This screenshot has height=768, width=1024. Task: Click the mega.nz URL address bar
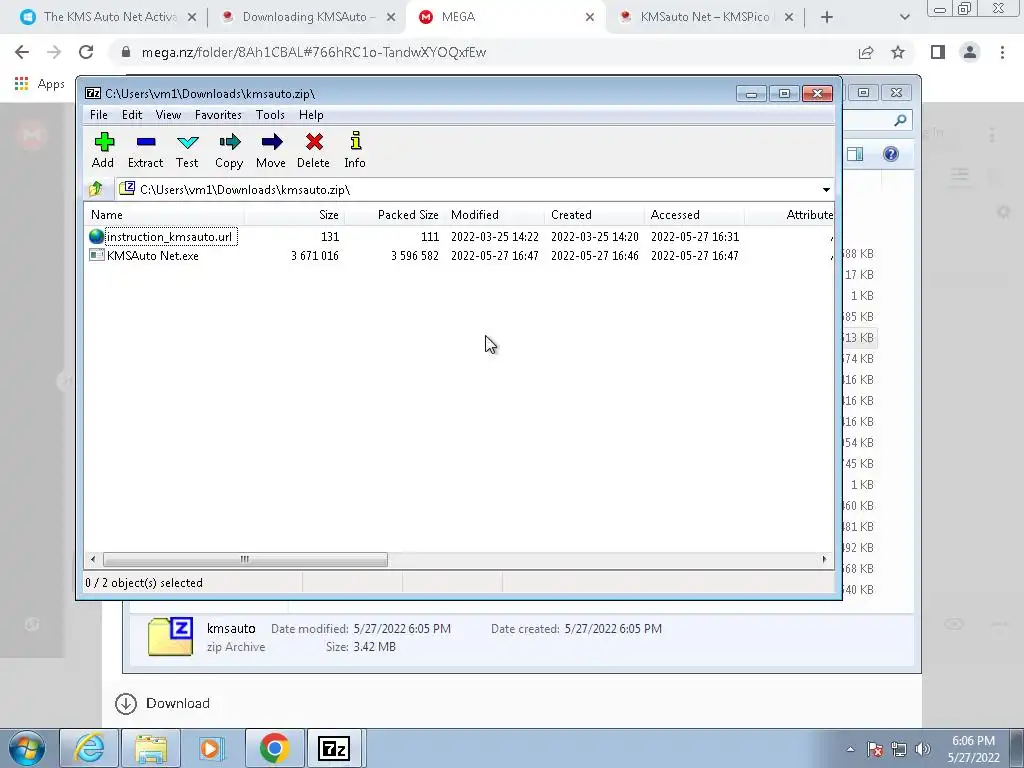click(x=483, y=52)
